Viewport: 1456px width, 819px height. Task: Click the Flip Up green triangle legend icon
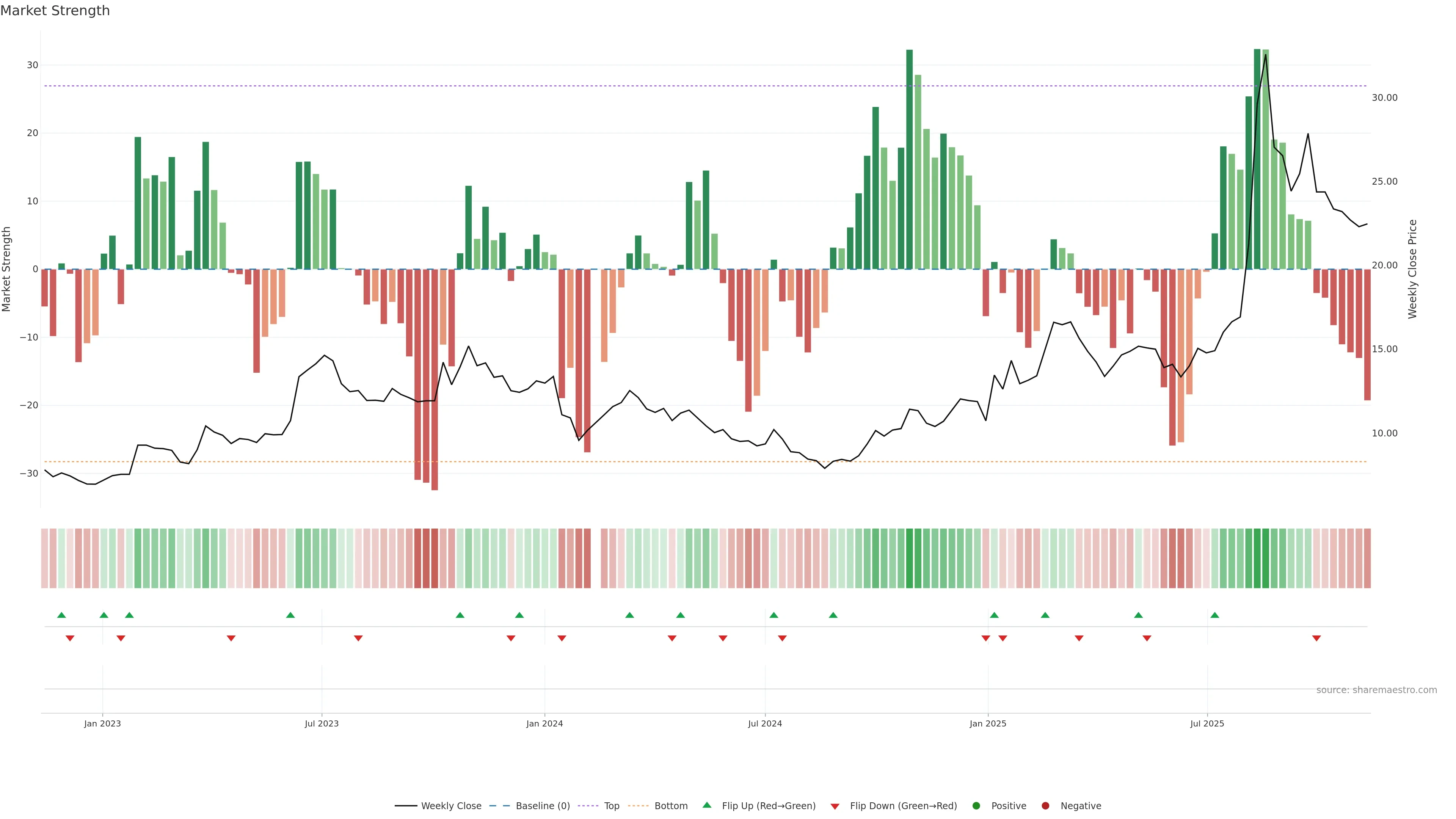pyautogui.click(x=706, y=805)
